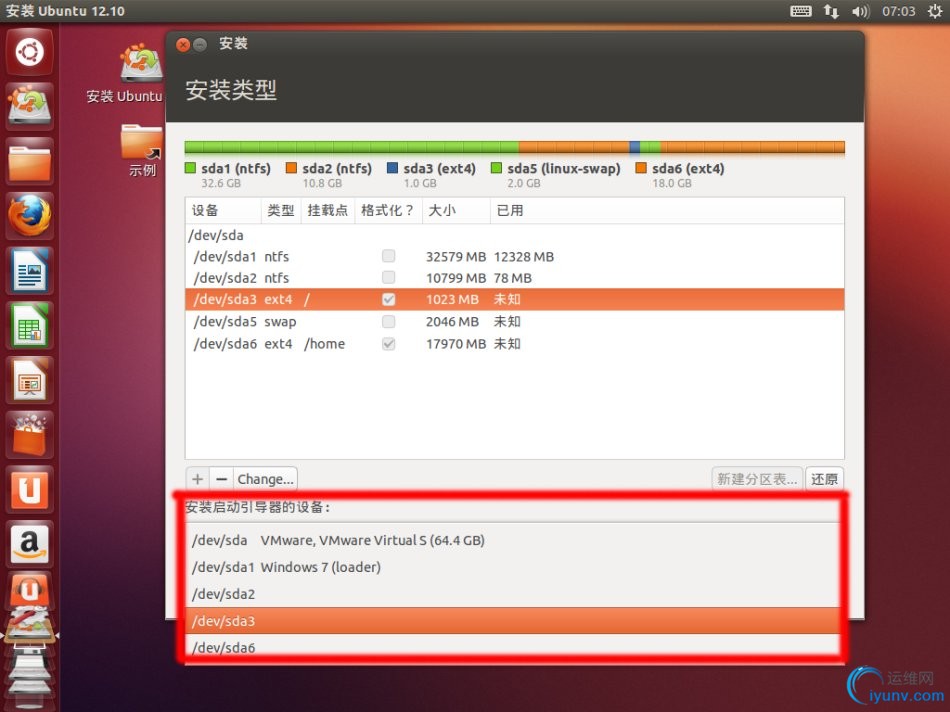Select the /dev/sda6 ext4 row in the table

click(514, 344)
